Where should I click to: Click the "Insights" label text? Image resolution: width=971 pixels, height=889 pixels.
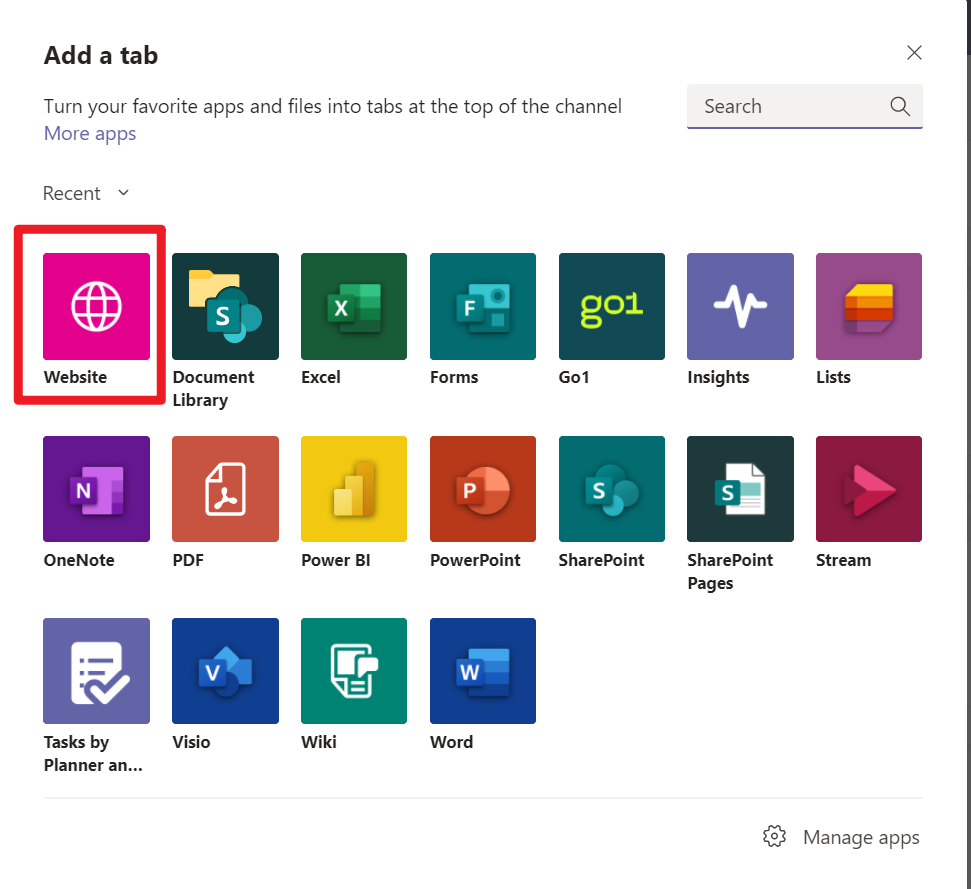coord(718,377)
